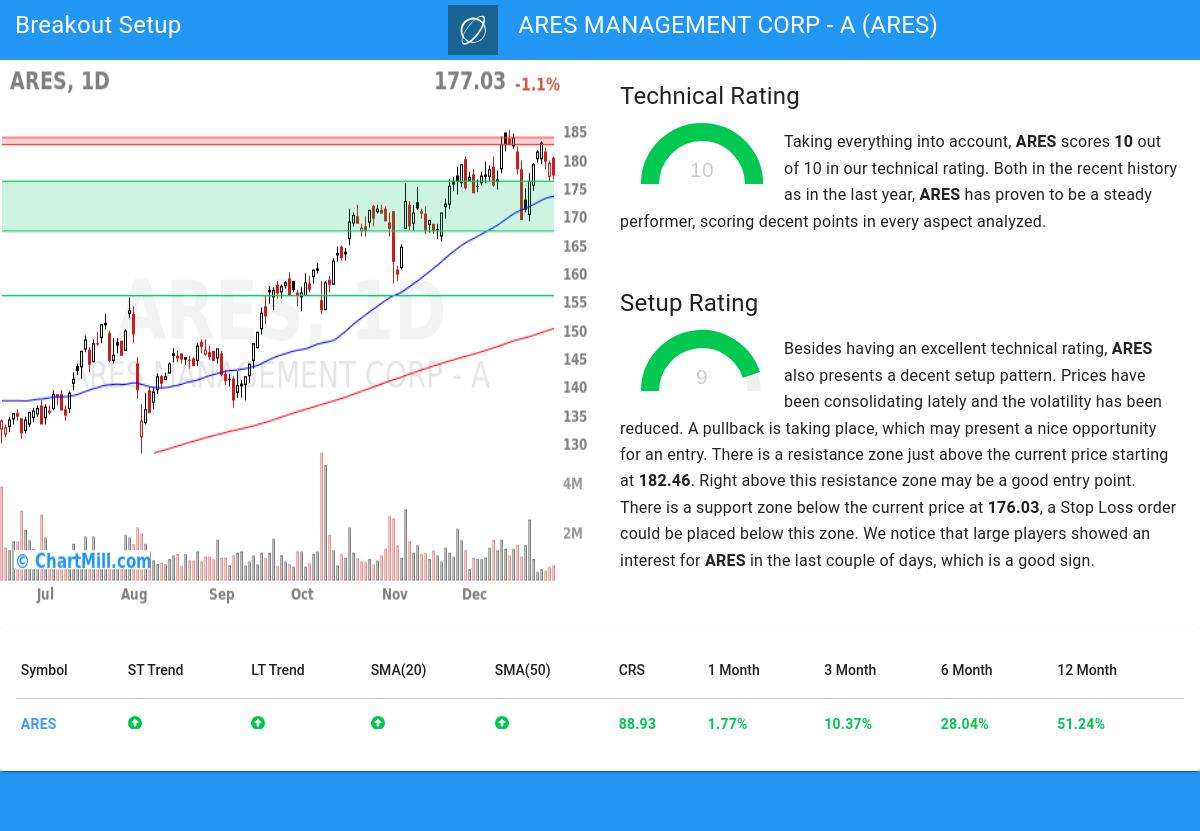Screen dimensions: 1200x831
Task: Click the LT Trend up arrow icon
Action: tap(258, 723)
